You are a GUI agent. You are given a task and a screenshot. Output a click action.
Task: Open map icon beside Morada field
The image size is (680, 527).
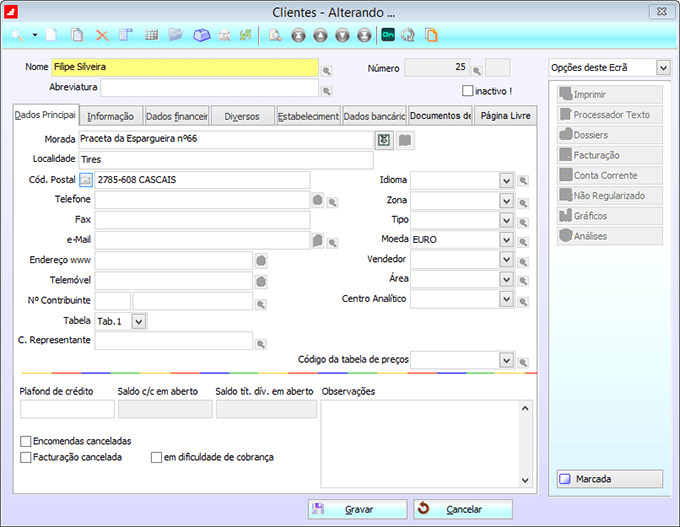click(x=384, y=140)
